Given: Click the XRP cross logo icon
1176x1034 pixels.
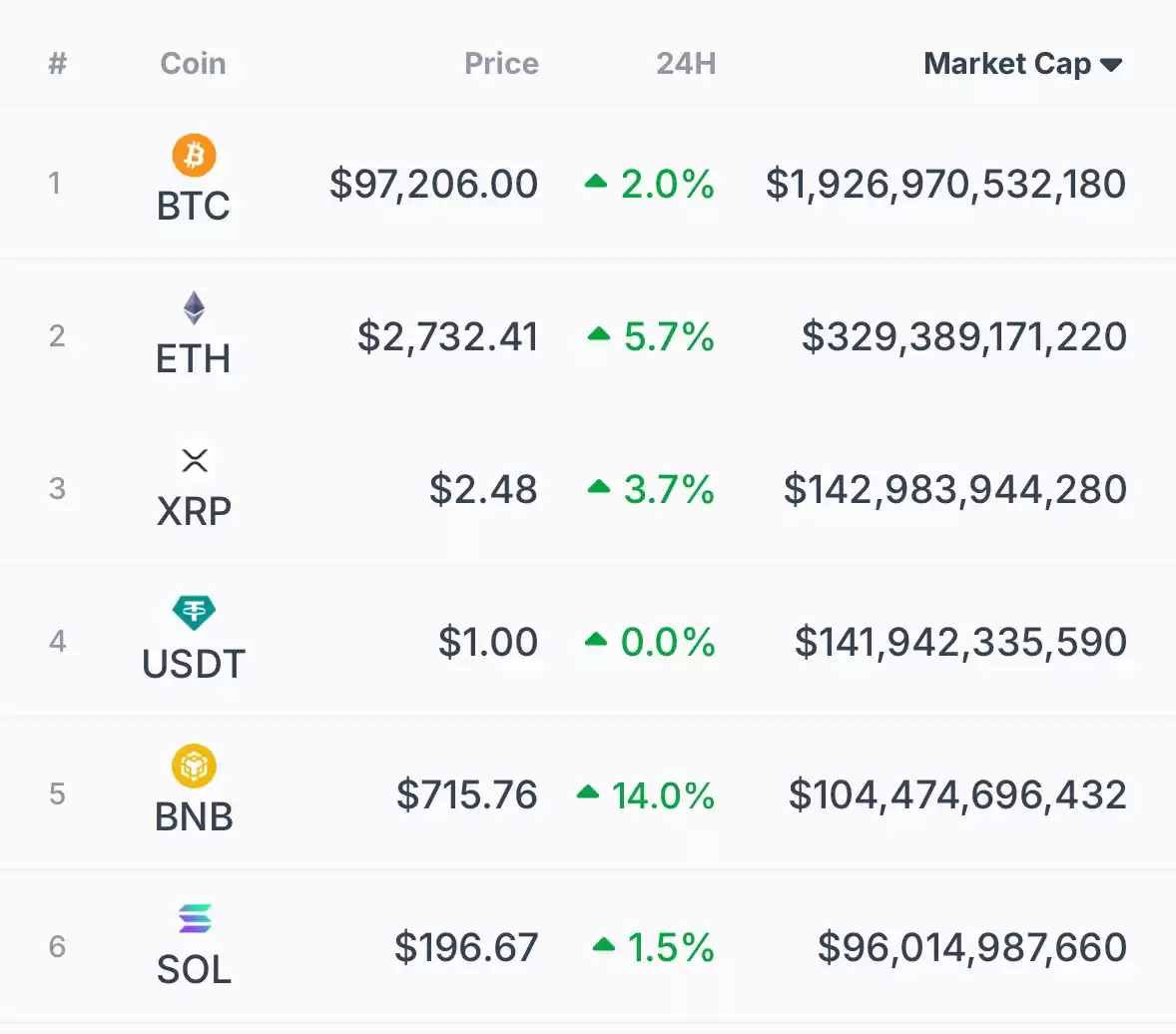Looking at the screenshot, I should [x=195, y=460].
